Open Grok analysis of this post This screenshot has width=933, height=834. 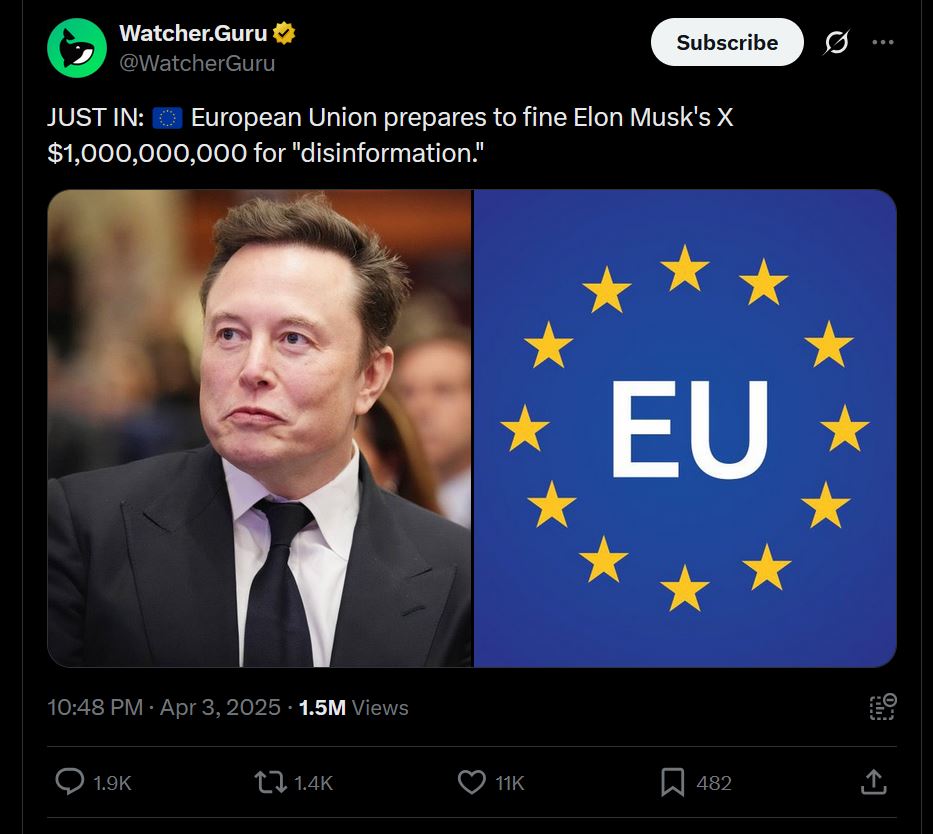pos(838,42)
